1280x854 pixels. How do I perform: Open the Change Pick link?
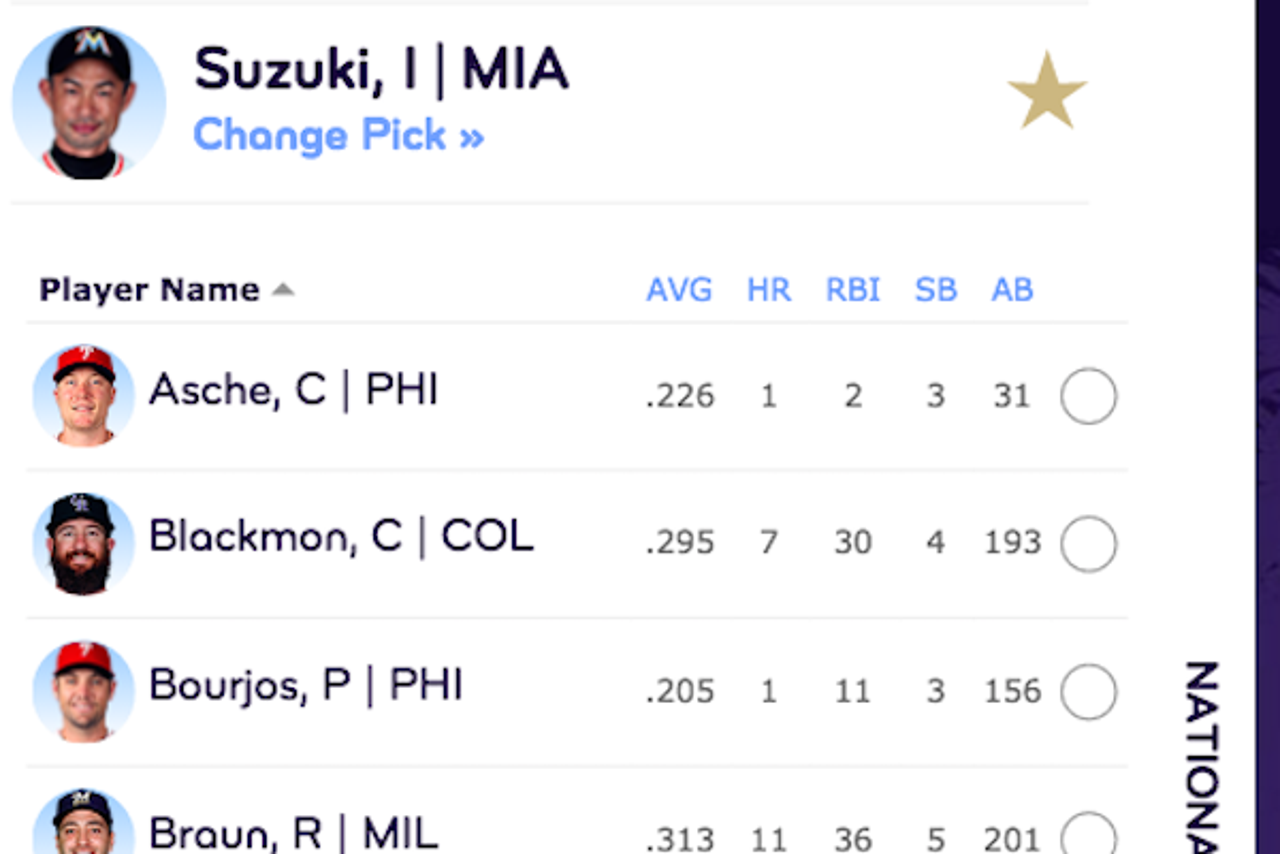338,135
